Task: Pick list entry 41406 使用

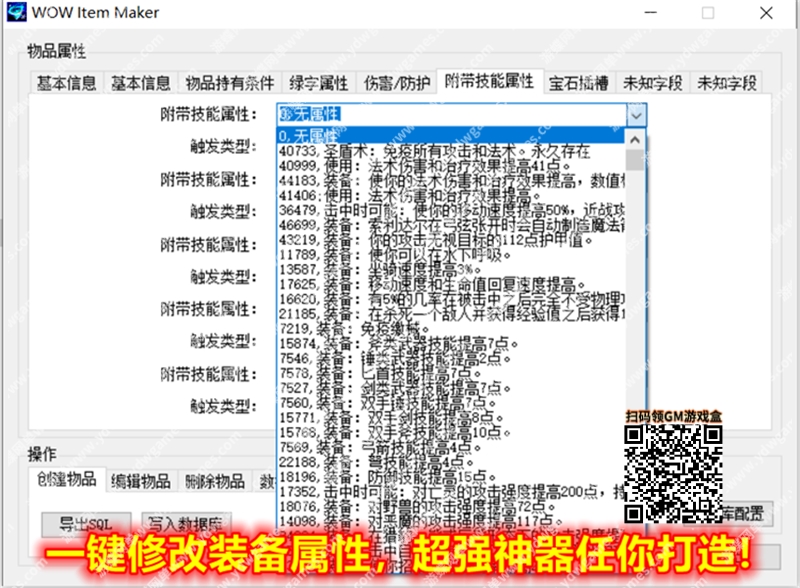Action: [451, 195]
